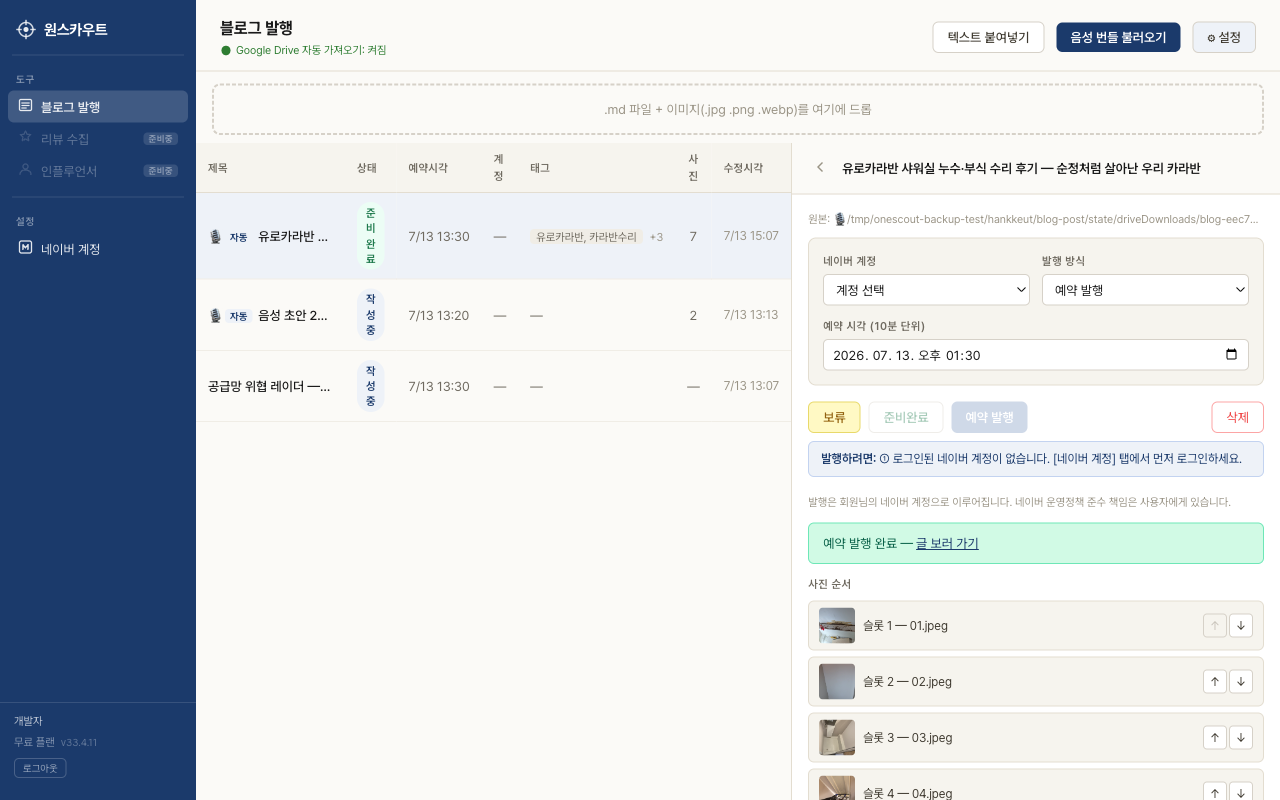This screenshot has width=1280, height=800.
Task: Click the M icon beside 네이버 계정
Action: point(26,248)
